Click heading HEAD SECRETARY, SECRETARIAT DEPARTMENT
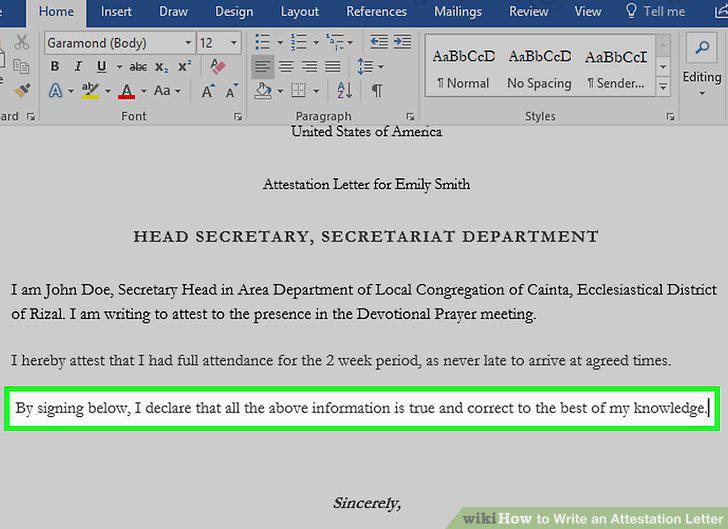This screenshot has height=529, width=728. coord(366,236)
